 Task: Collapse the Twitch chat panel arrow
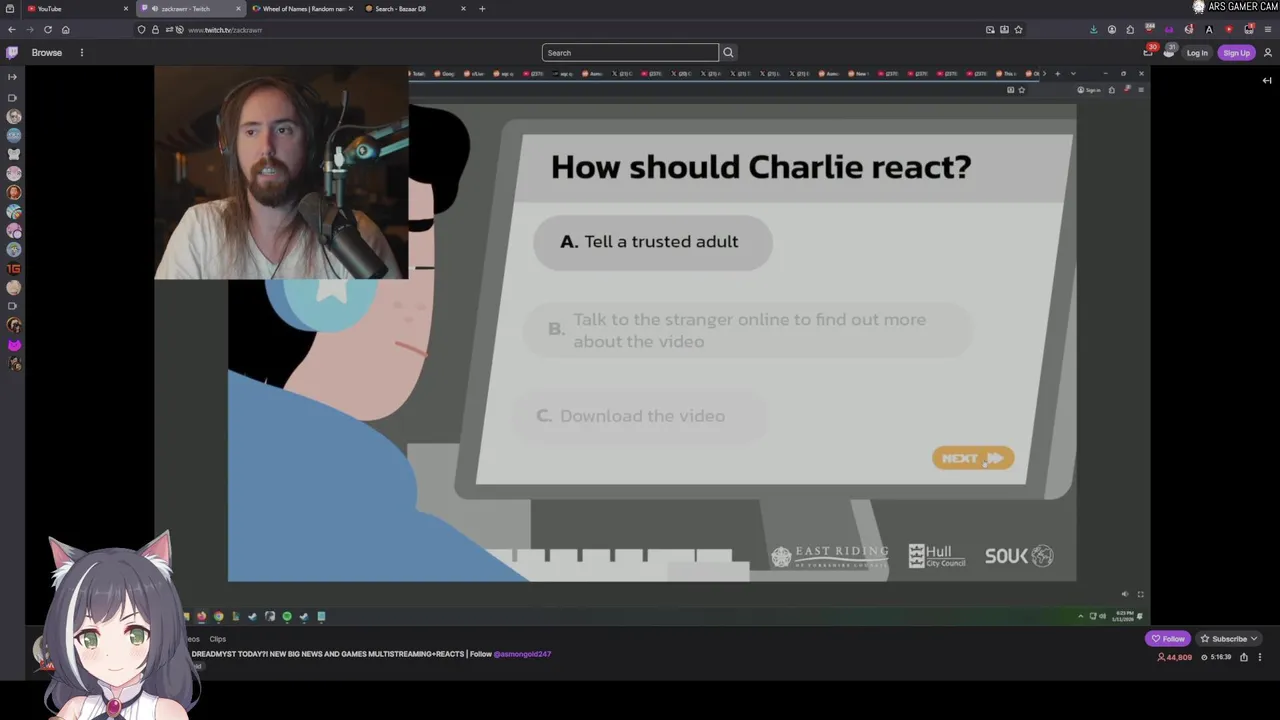click(x=1267, y=80)
